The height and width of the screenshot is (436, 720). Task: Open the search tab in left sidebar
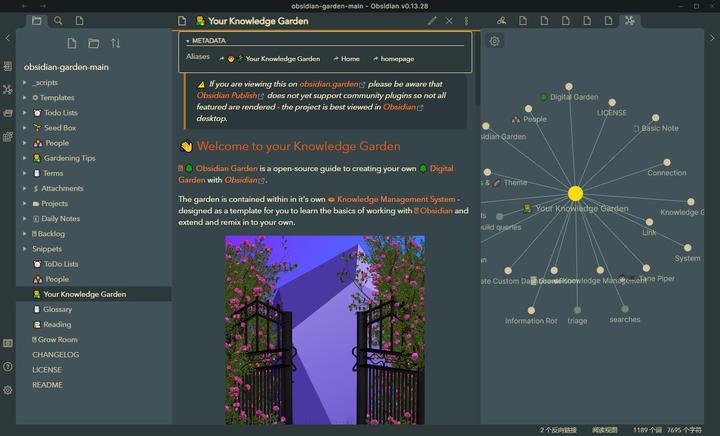58,20
